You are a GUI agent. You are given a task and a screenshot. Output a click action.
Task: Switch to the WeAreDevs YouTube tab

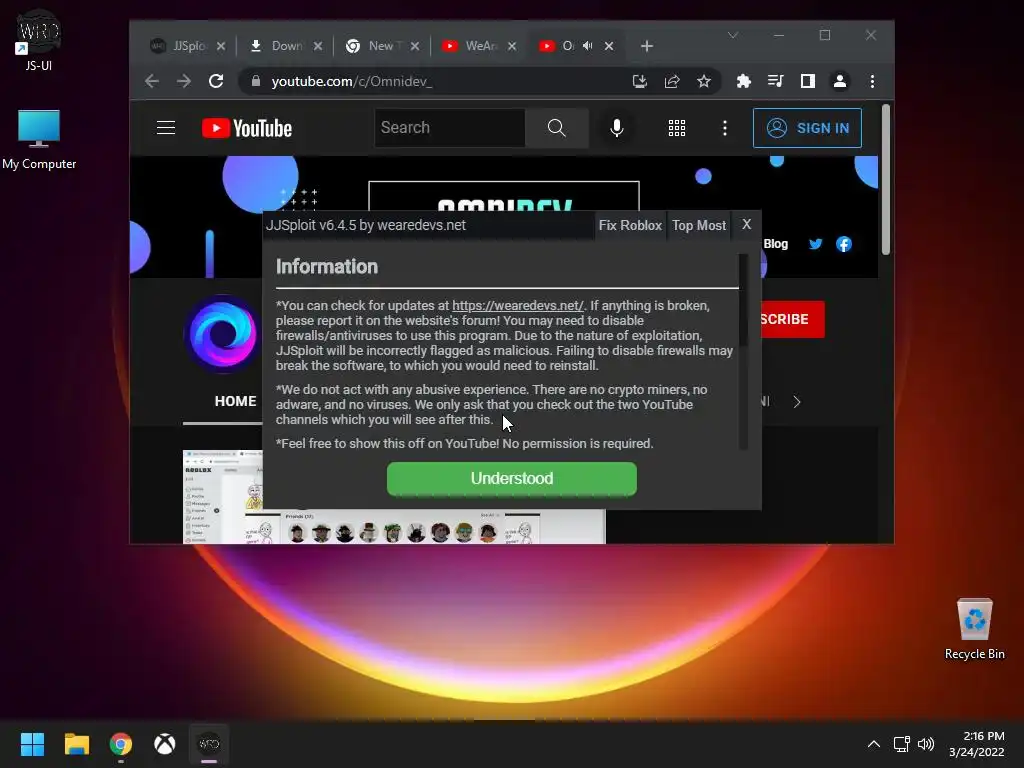[472, 46]
